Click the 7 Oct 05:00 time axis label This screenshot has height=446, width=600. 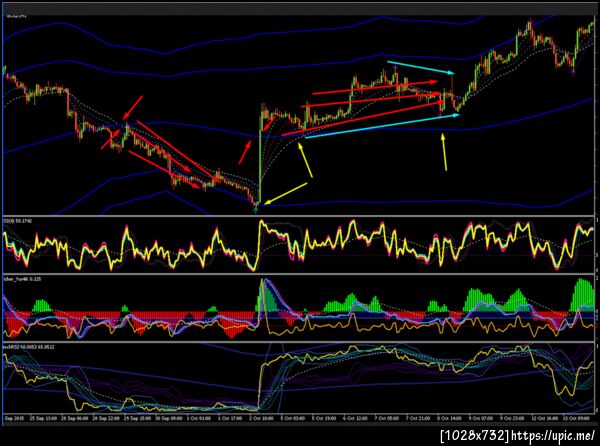(387, 418)
